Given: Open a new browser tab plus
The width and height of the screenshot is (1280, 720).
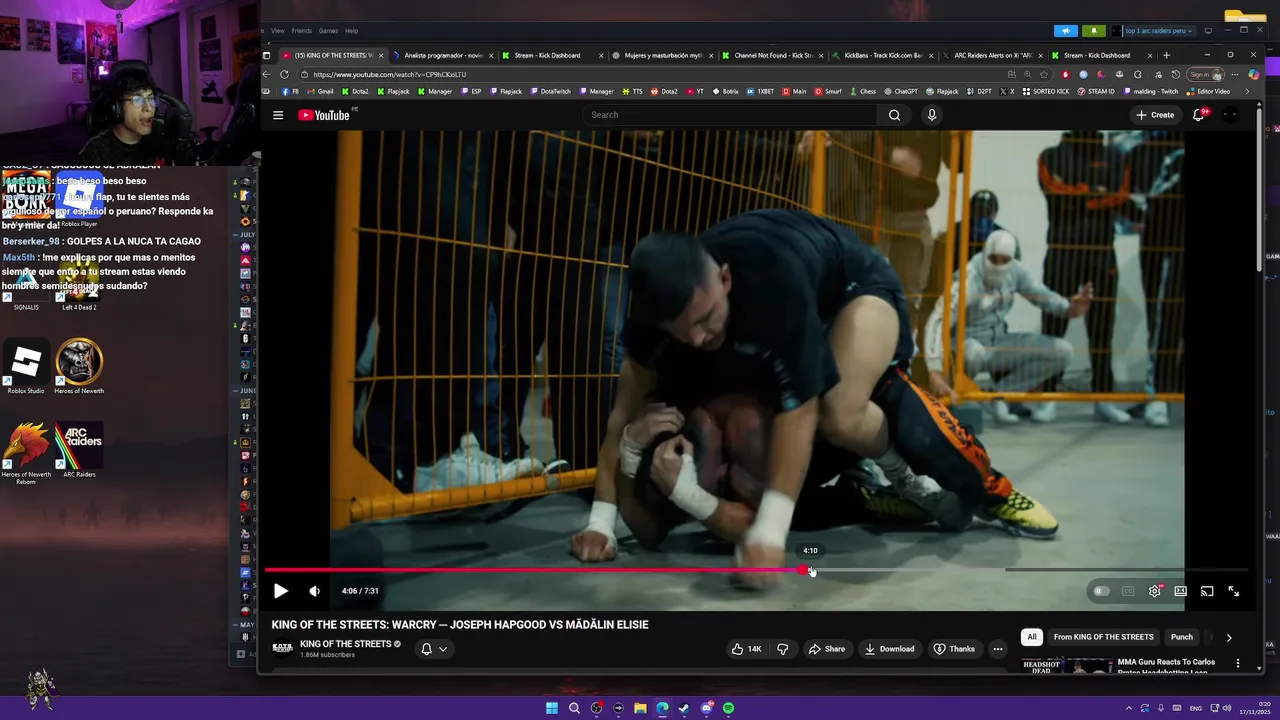Looking at the screenshot, I should (x=1166, y=56).
